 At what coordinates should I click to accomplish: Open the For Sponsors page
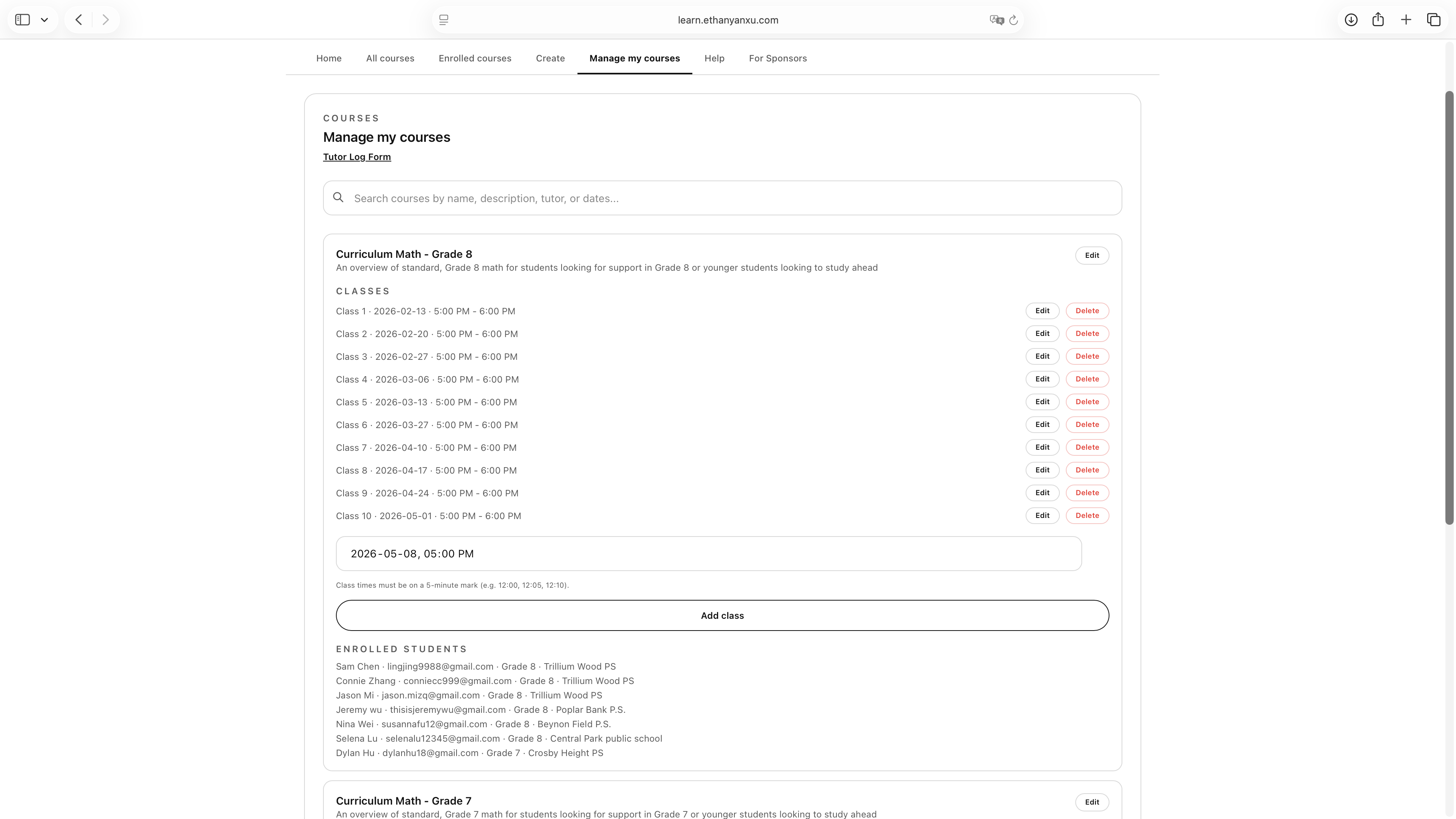[x=778, y=58]
